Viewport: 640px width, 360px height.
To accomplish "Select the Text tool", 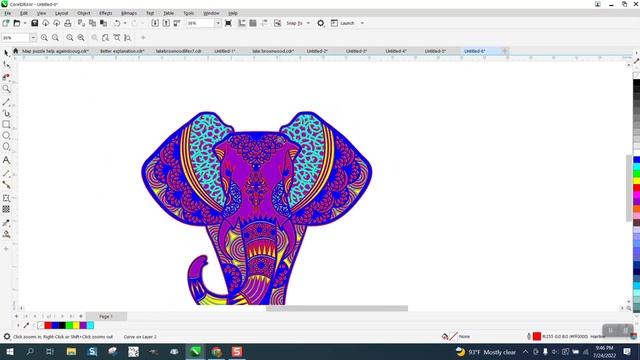I will point(6,160).
